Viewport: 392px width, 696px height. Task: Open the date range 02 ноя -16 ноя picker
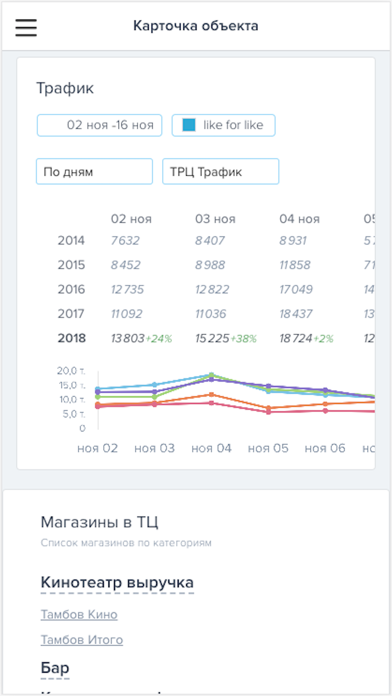tap(99, 125)
